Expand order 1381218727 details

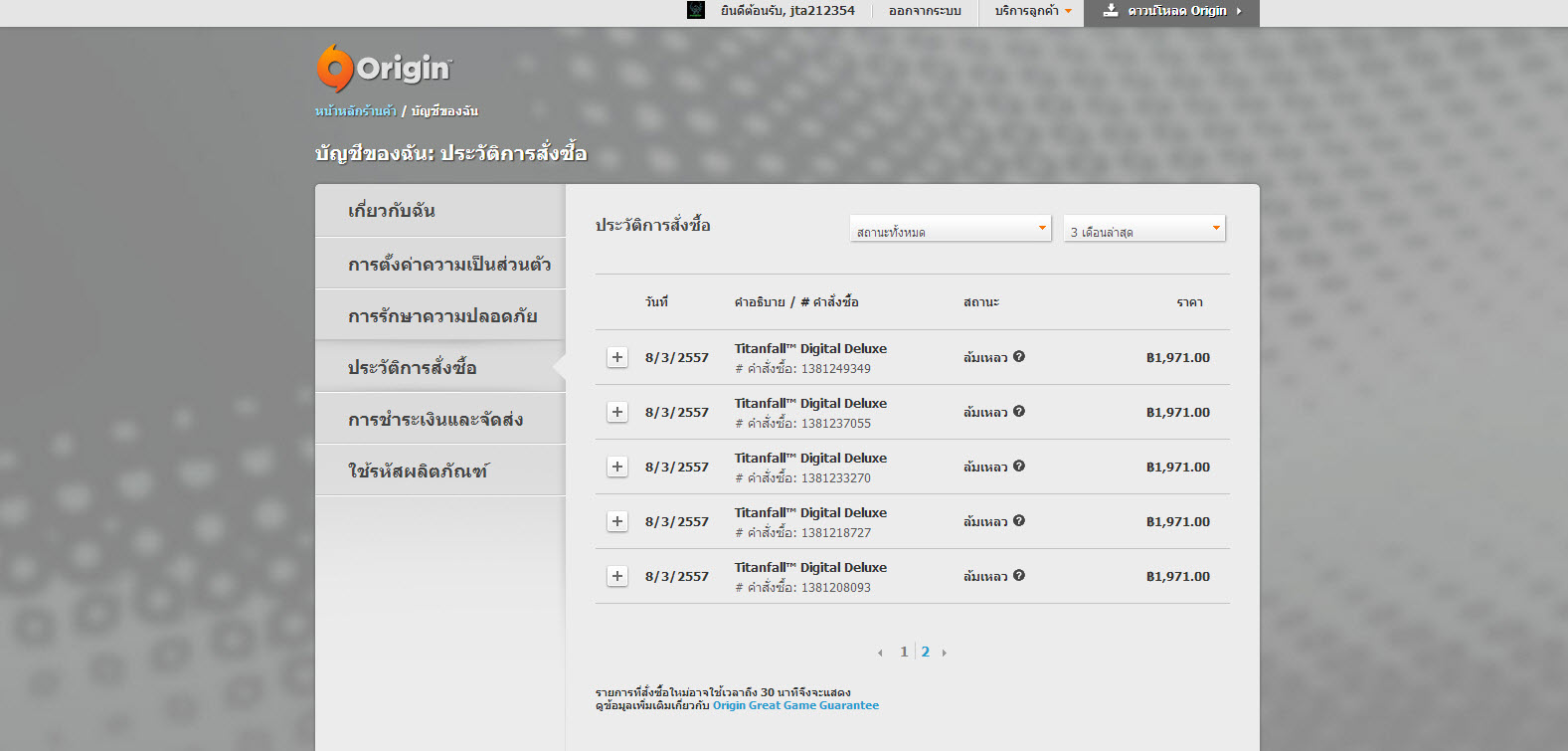coord(617,521)
